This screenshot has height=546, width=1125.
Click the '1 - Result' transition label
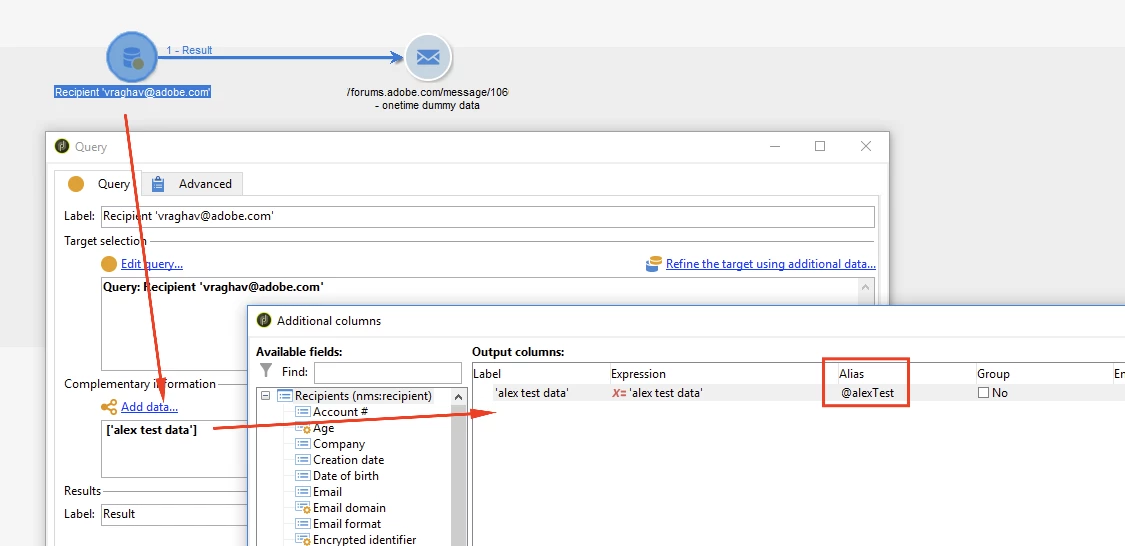tap(189, 50)
